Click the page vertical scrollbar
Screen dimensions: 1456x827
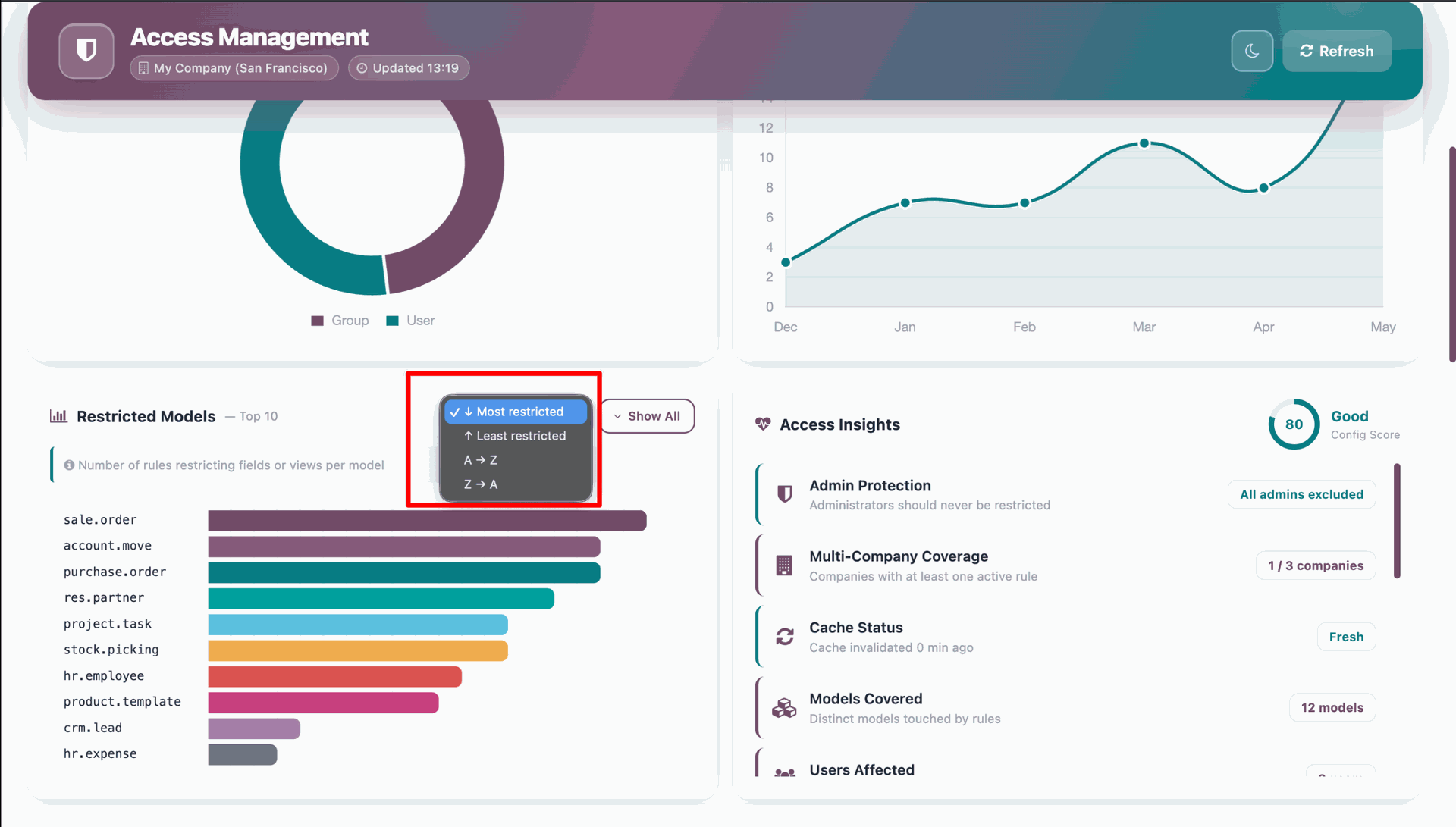[x=1451, y=254]
